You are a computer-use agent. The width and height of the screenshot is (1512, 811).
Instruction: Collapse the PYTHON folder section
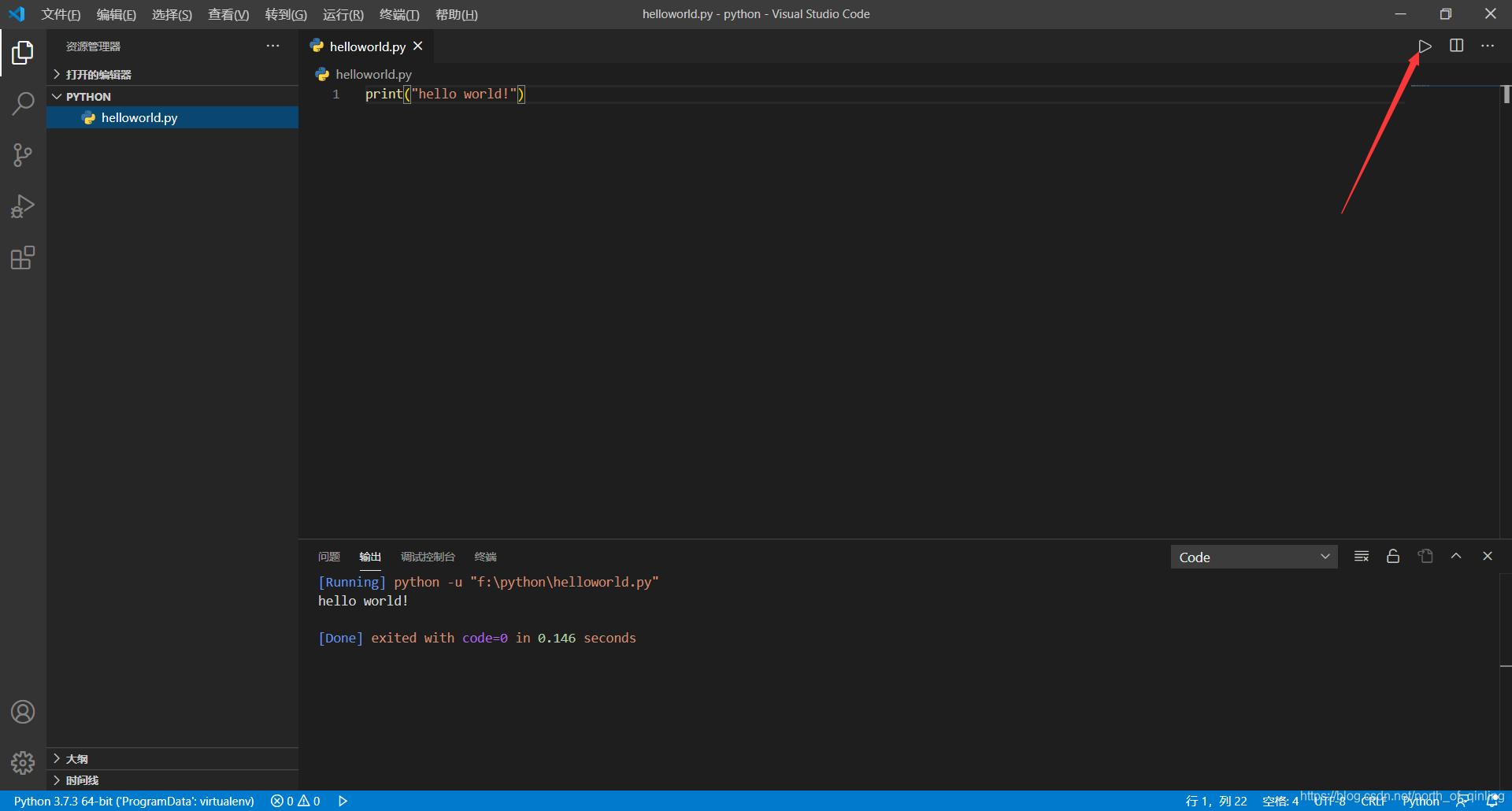(172, 96)
